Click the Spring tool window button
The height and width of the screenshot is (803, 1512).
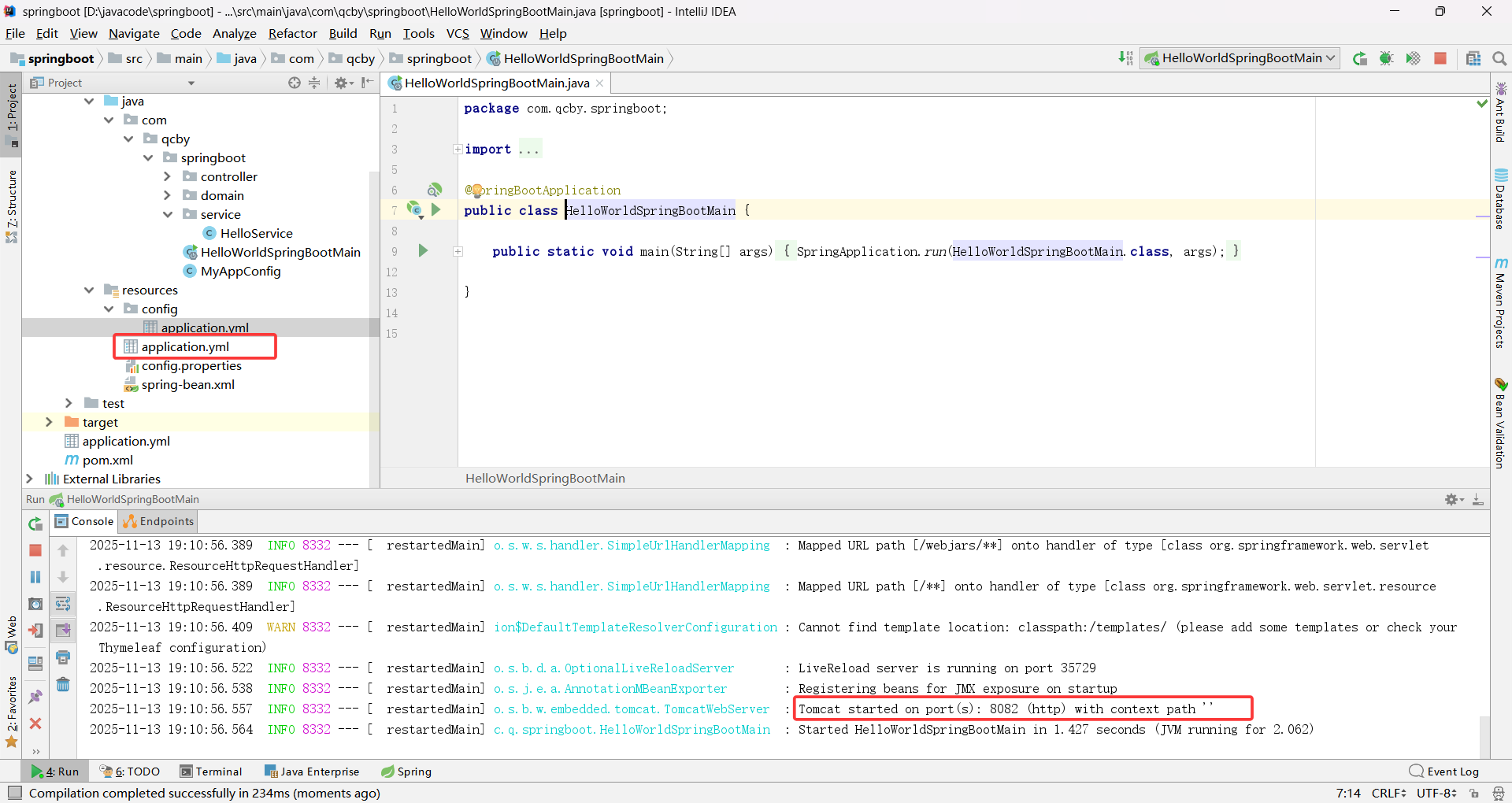click(406, 772)
